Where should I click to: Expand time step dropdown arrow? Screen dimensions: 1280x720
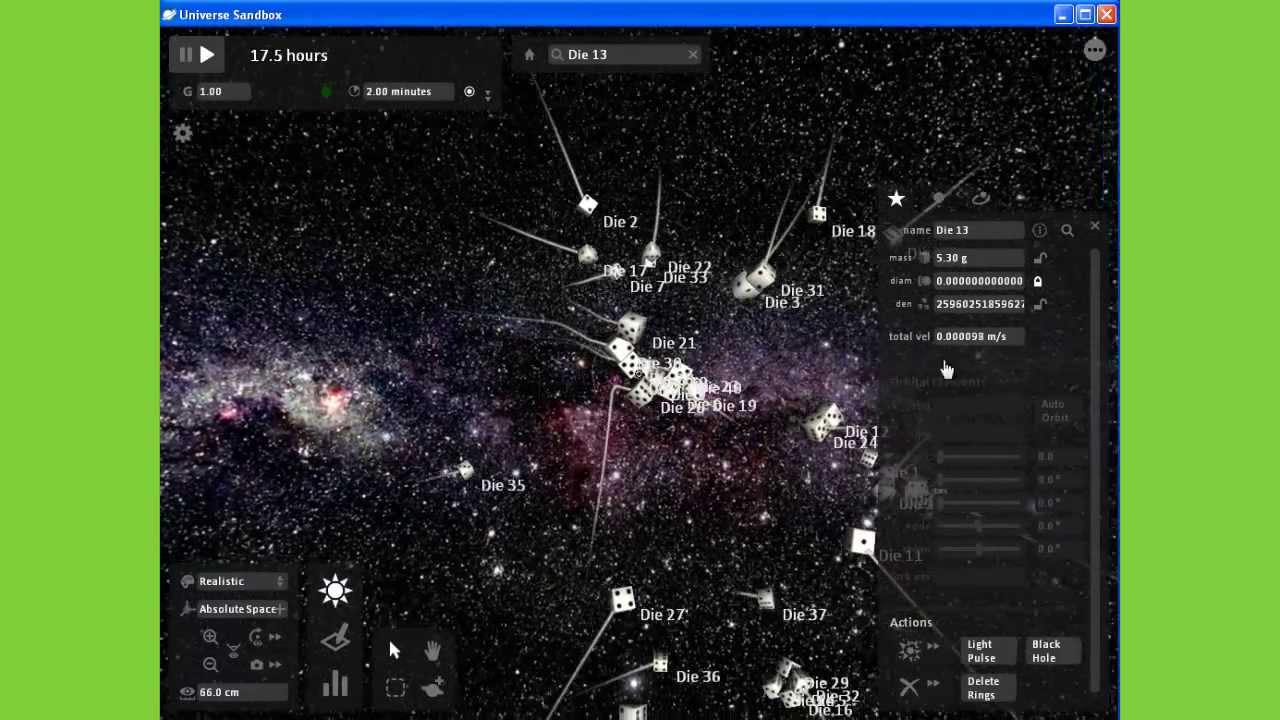pos(488,94)
